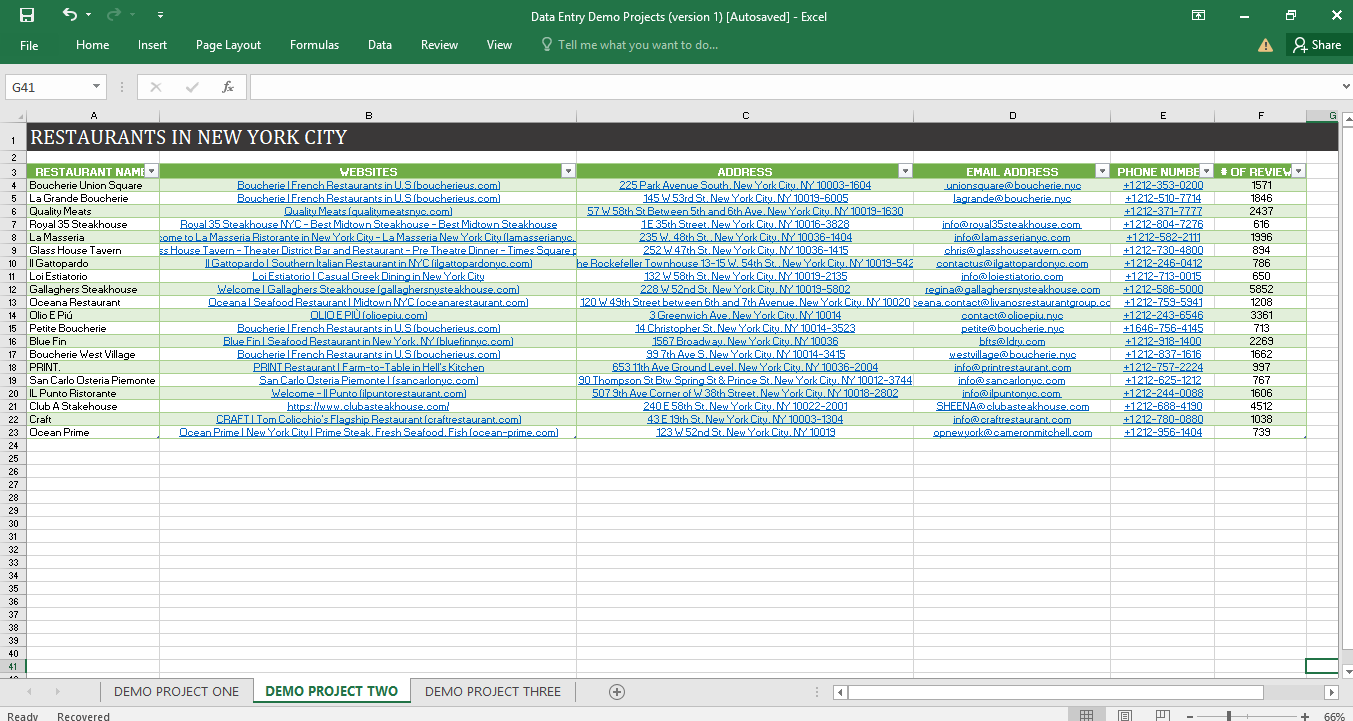Click the Name Box showing G41
Image resolution: width=1353 pixels, height=721 pixels.
point(47,88)
